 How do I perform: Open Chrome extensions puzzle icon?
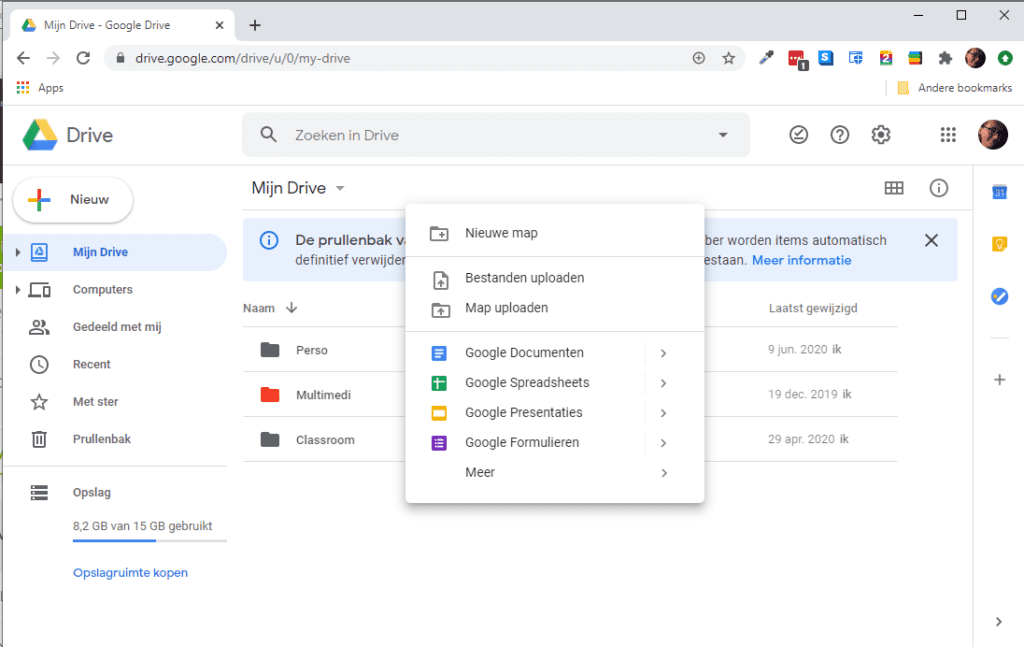(x=945, y=58)
